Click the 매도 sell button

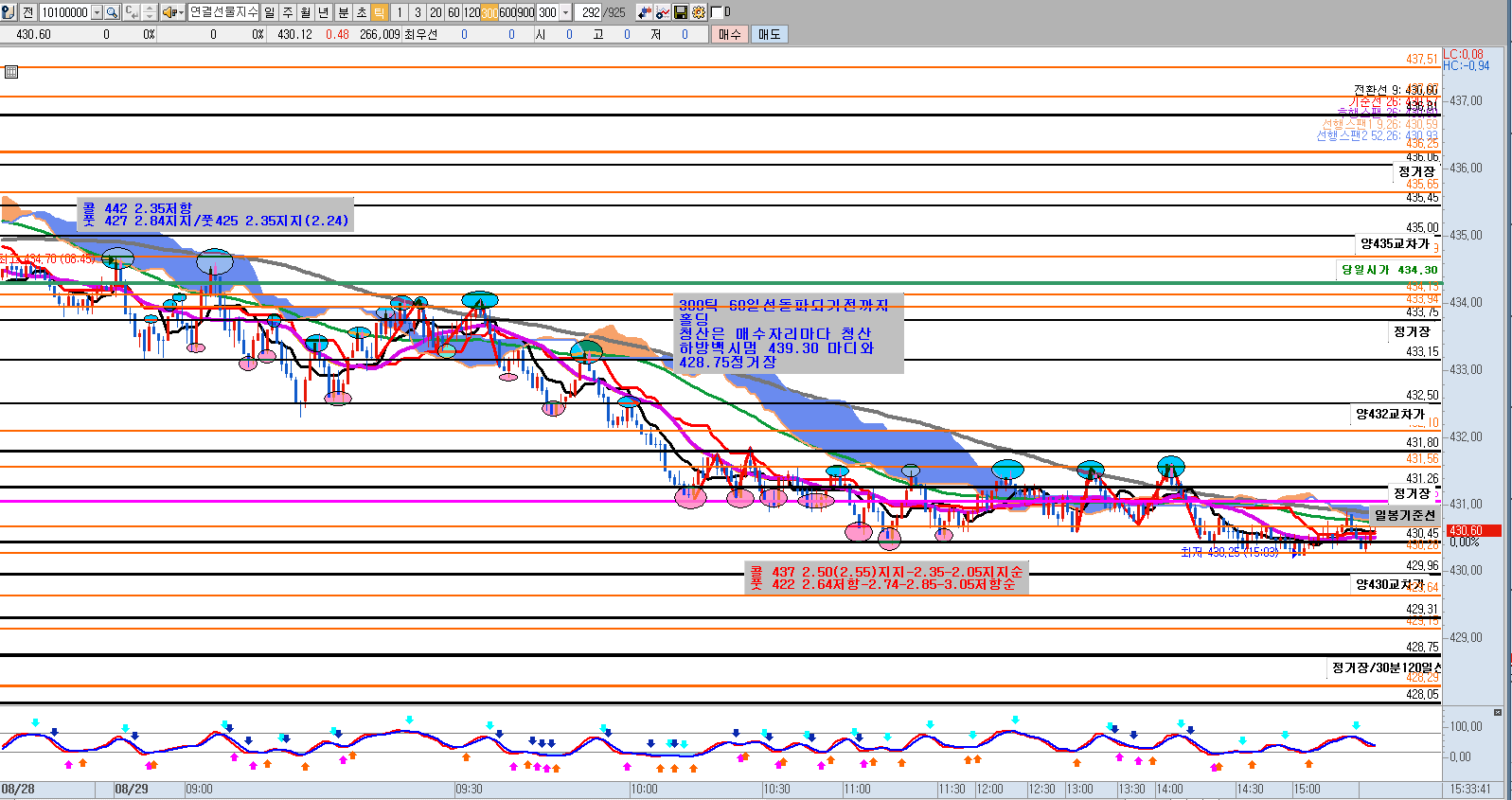point(769,34)
